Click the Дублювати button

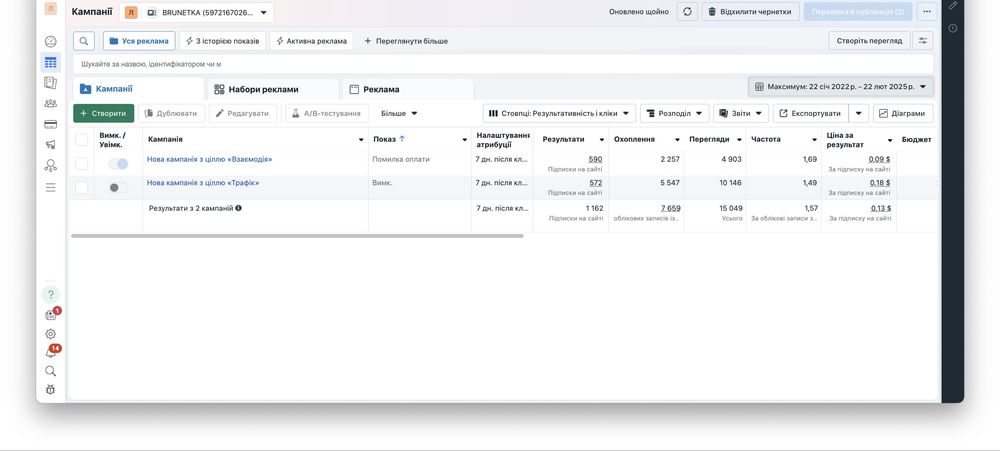172,114
